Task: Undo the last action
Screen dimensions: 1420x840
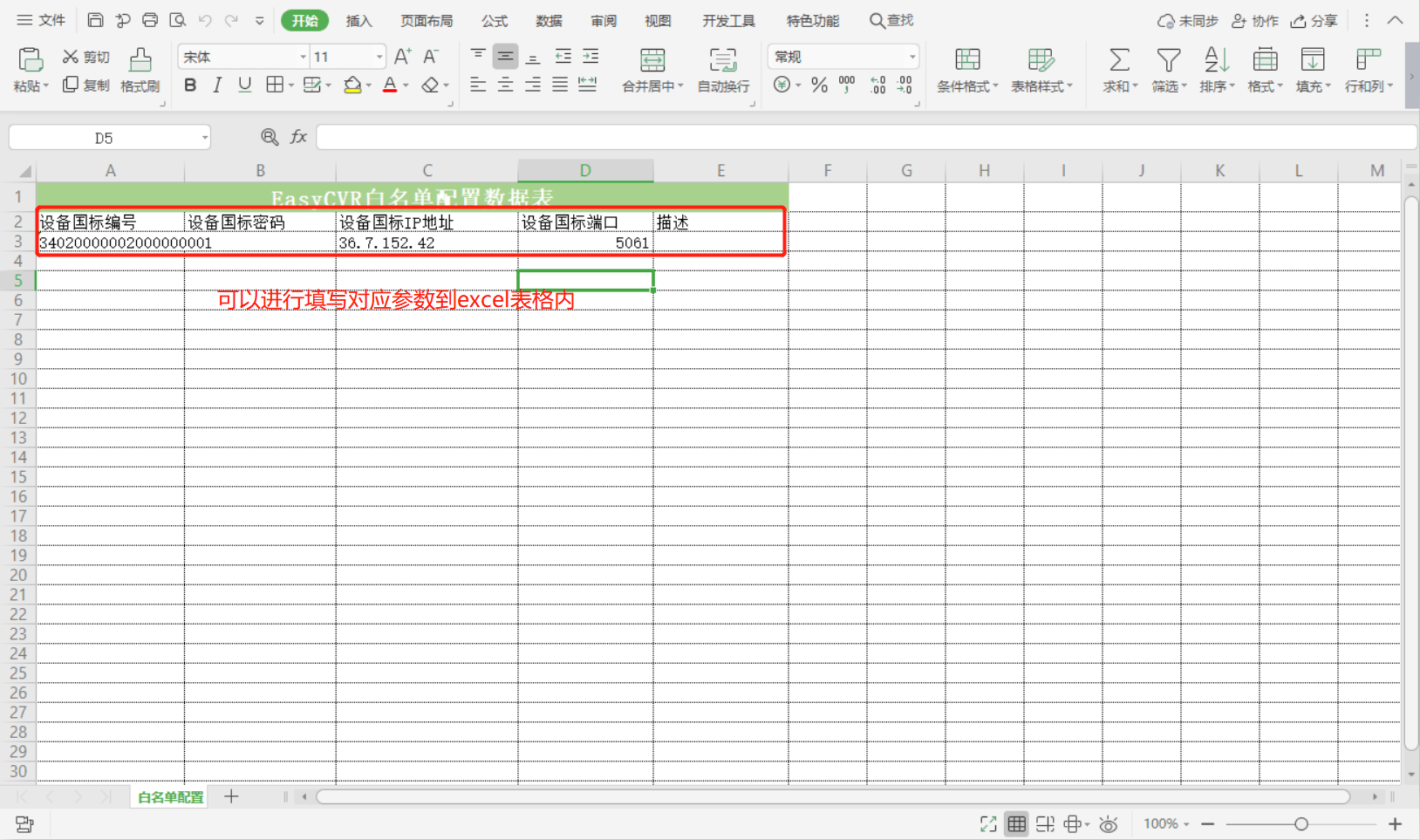Action: click(x=205, y=20)
